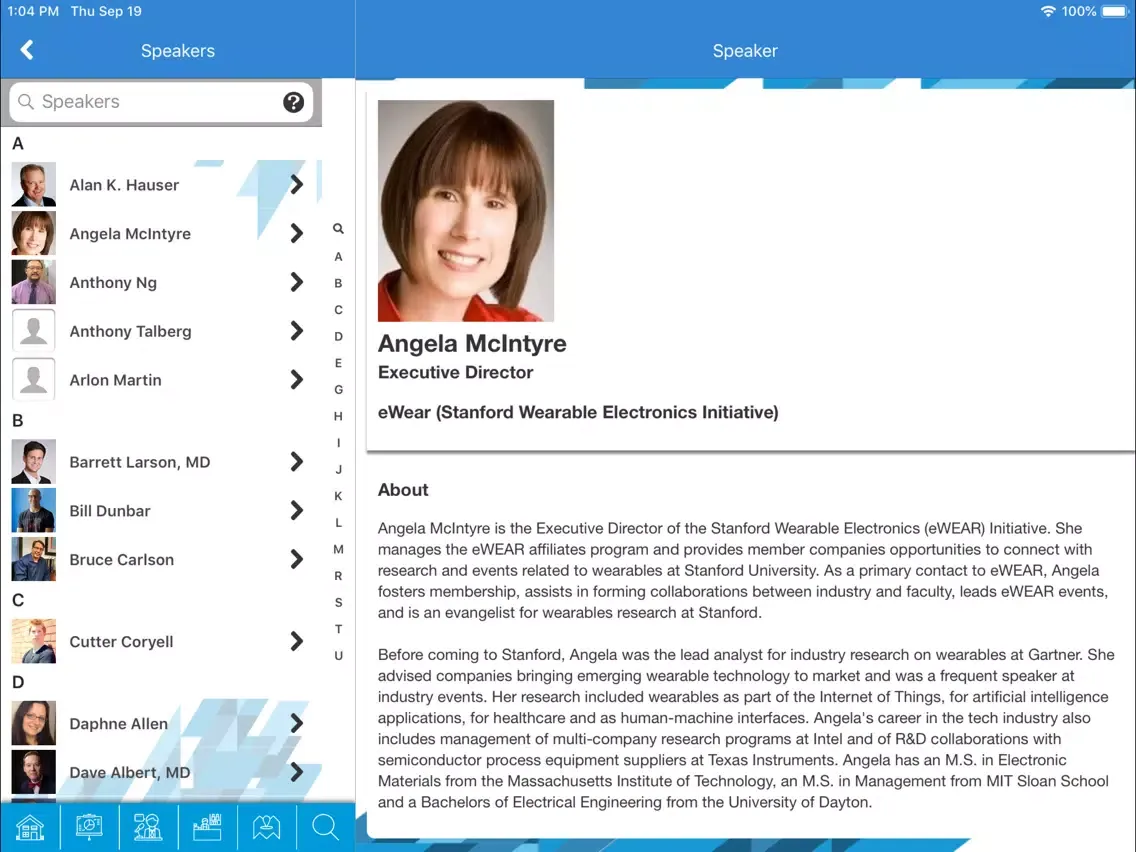Open Alan K. Hauser chevron
The width and height of the screenshot is (1136, 852).
[296, 185]
